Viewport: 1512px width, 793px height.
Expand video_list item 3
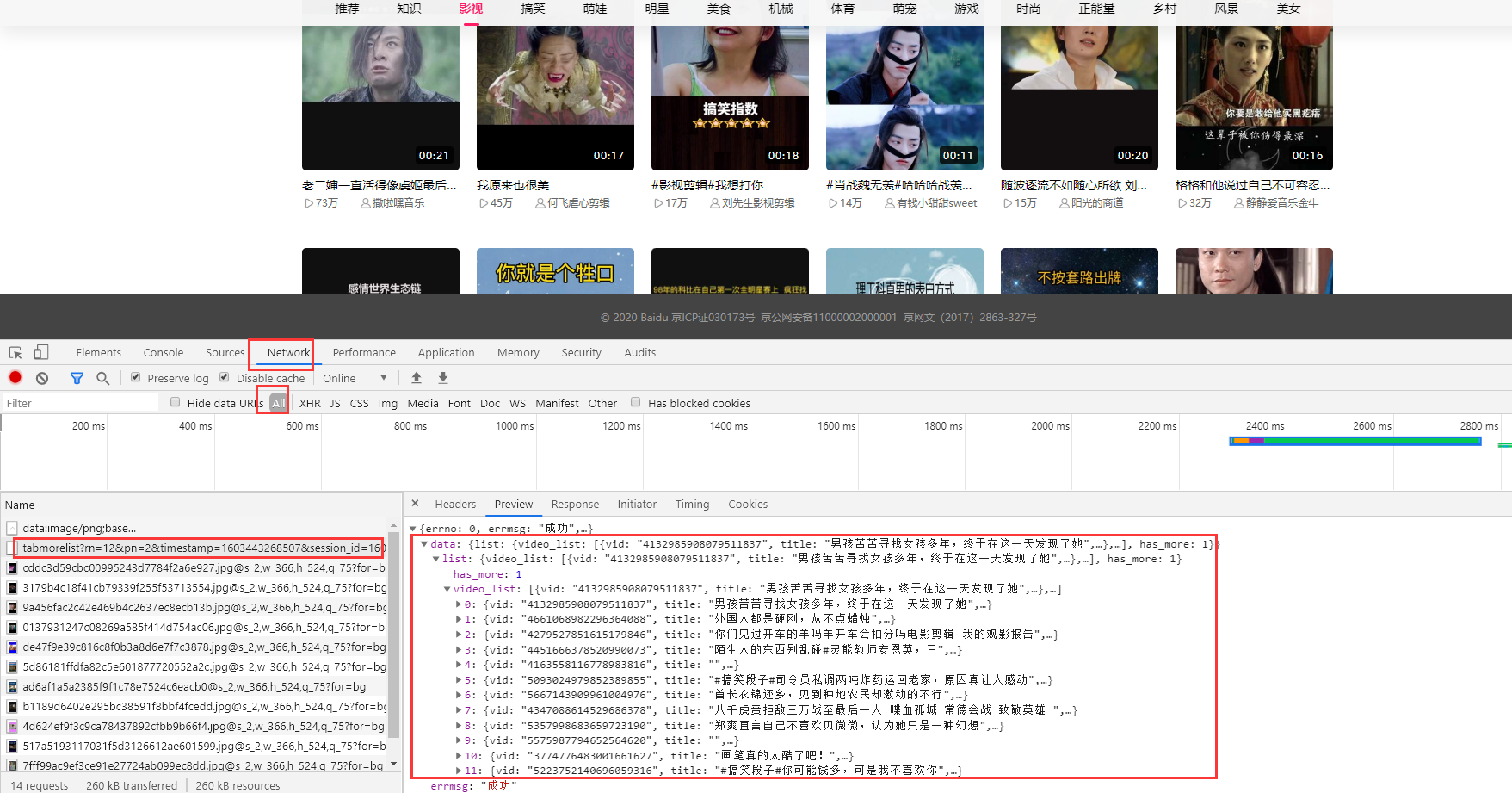point(459,650)
